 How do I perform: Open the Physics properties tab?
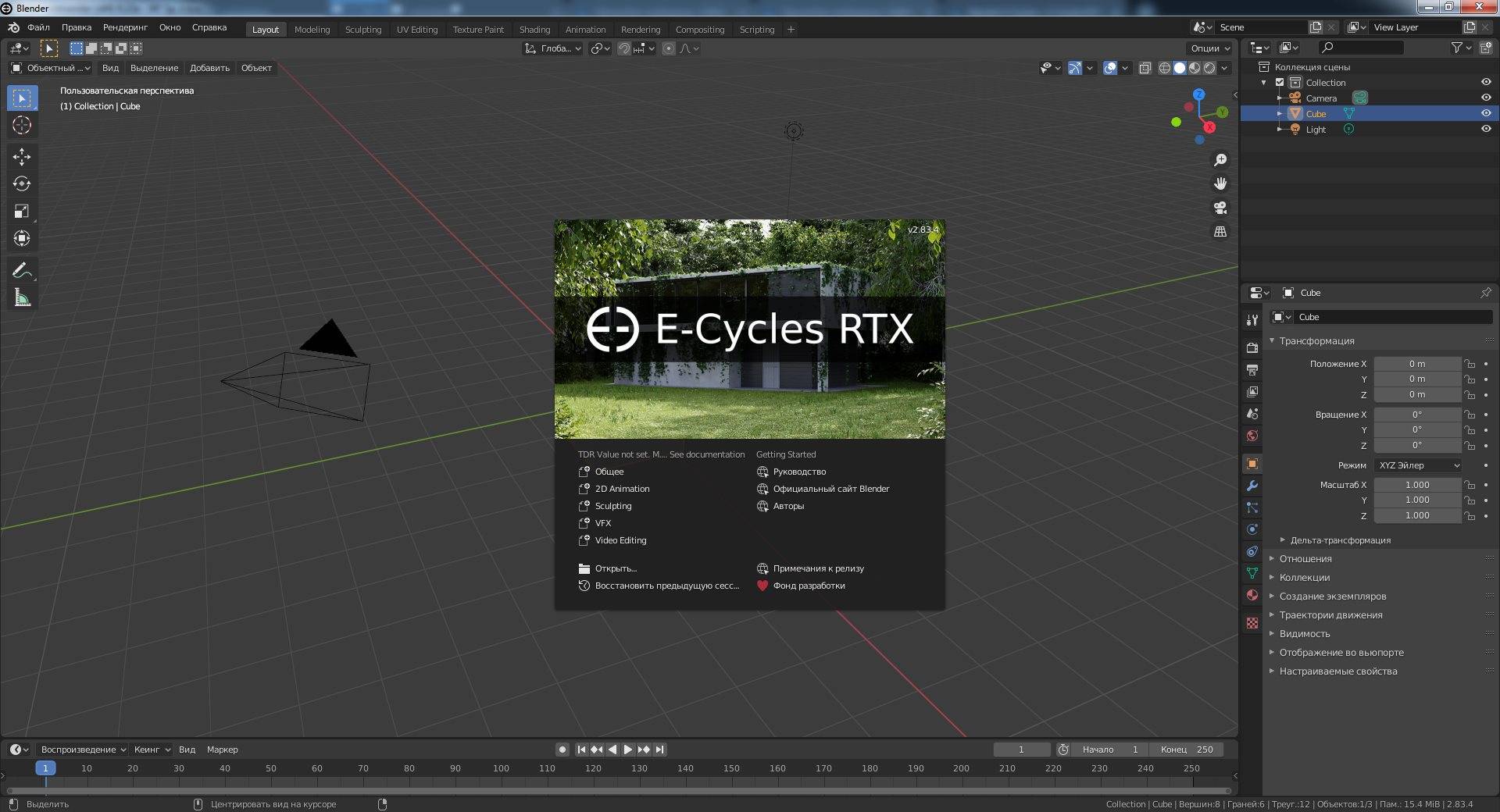[x=1252, y=529]
